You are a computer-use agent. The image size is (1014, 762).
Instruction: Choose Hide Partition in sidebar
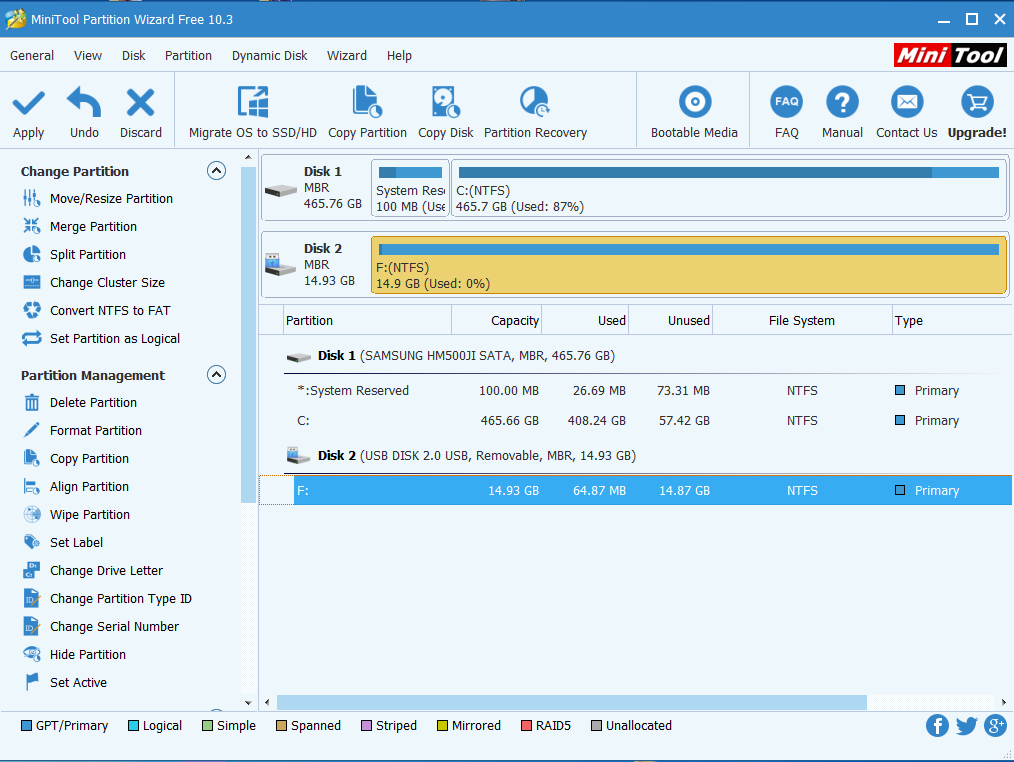(x=74, y=655)
